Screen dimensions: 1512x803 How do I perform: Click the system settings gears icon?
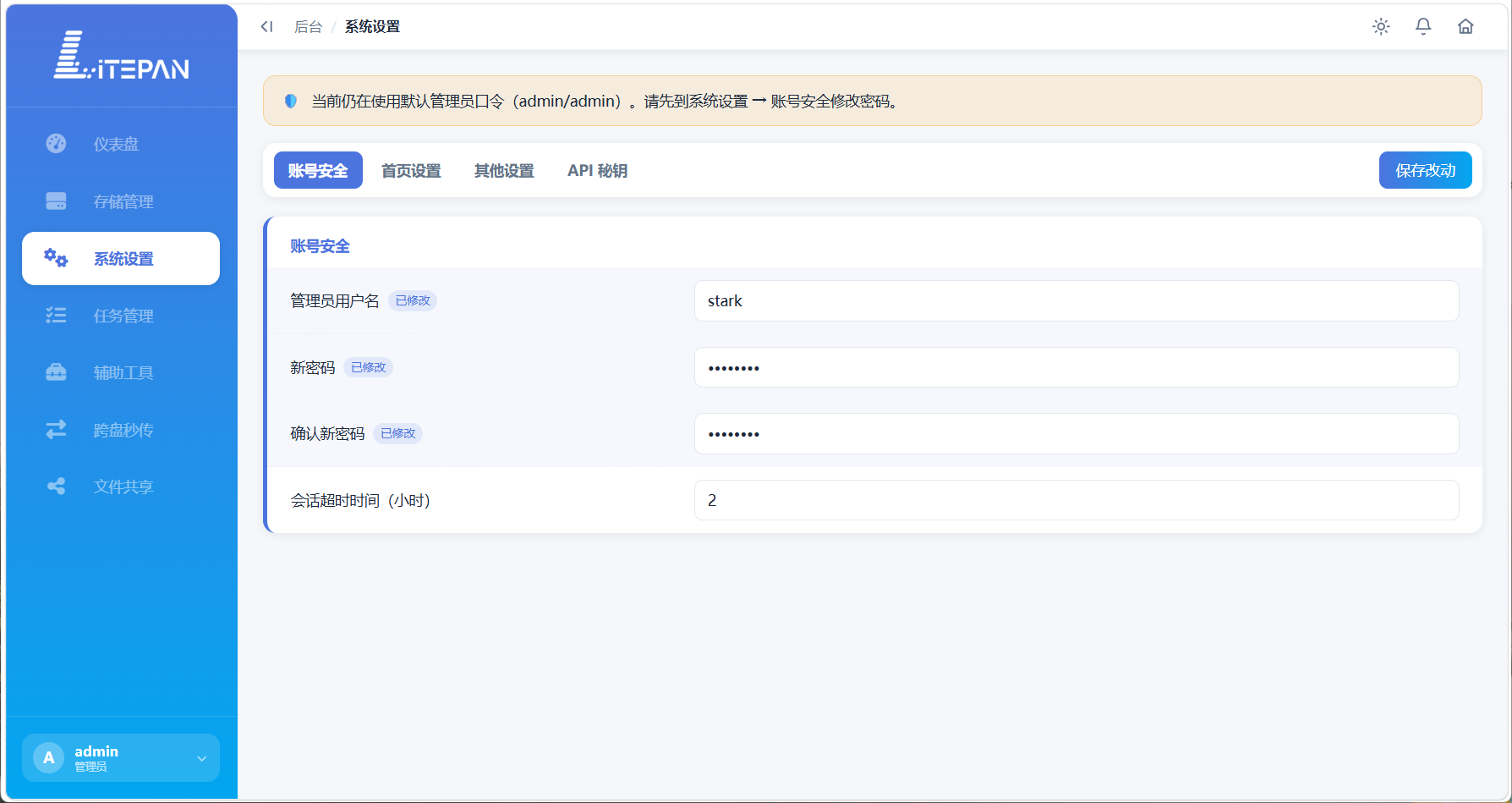coord(56,258)
